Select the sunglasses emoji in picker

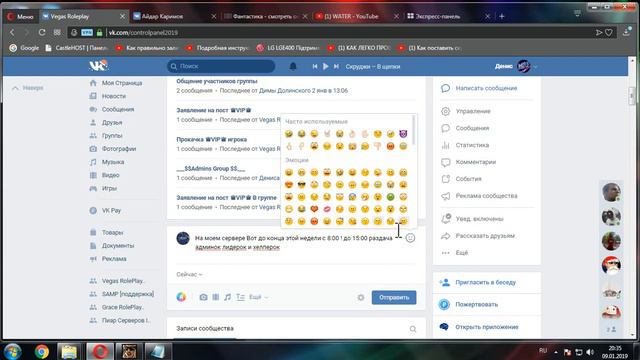coord(301,184)
